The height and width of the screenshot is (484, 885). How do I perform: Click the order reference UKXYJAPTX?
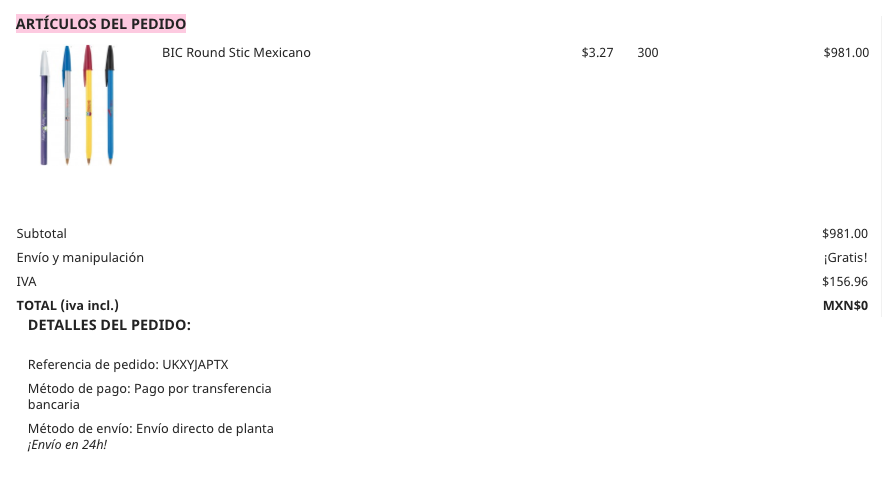(195, 364)
